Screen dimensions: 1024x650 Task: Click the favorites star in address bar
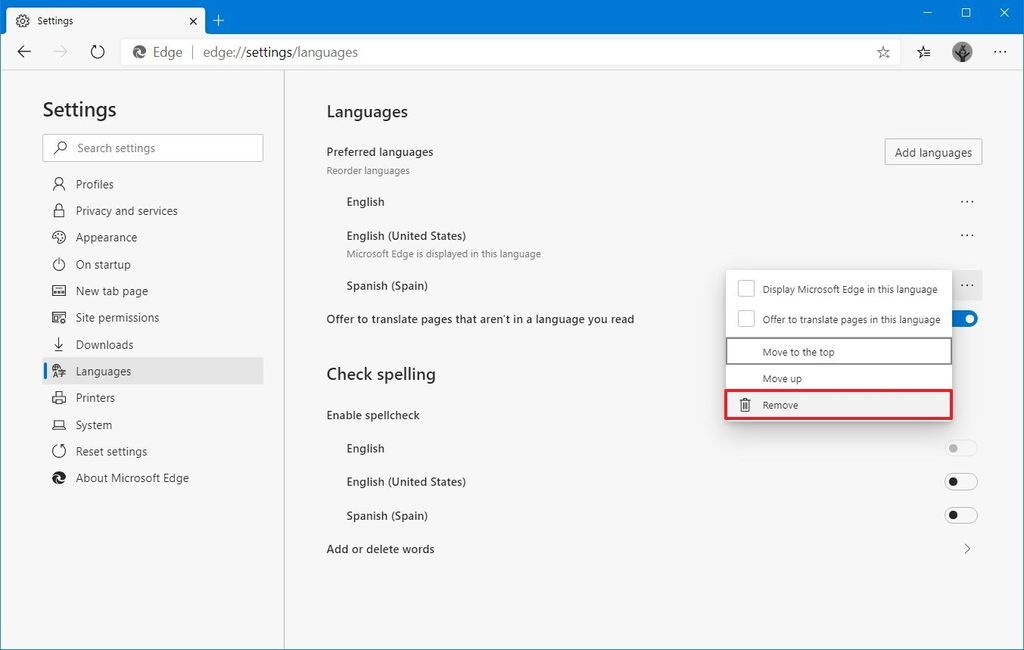tap(883, 51)
